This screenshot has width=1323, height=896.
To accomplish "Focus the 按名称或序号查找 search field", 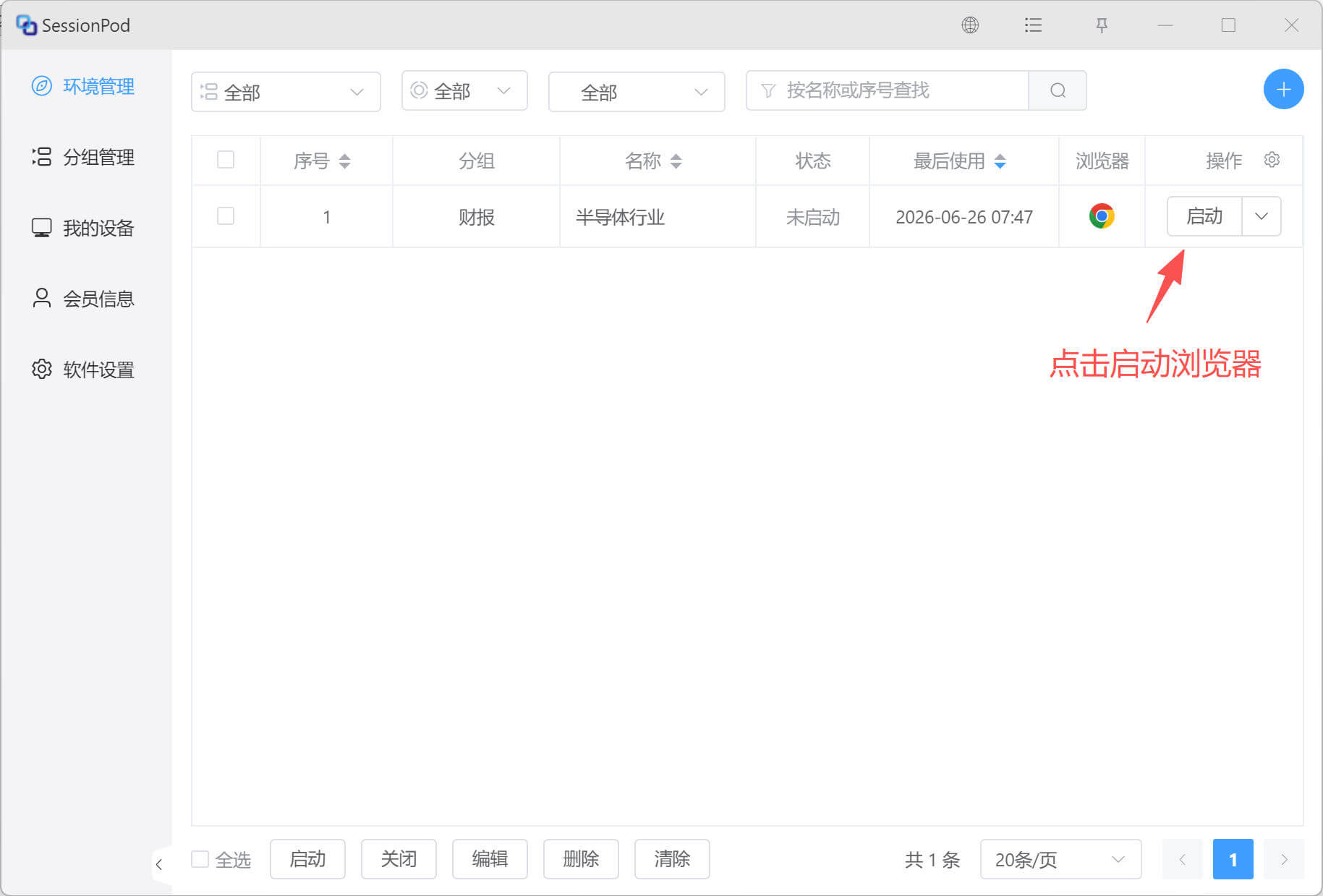I will click(x=888, y=90).
